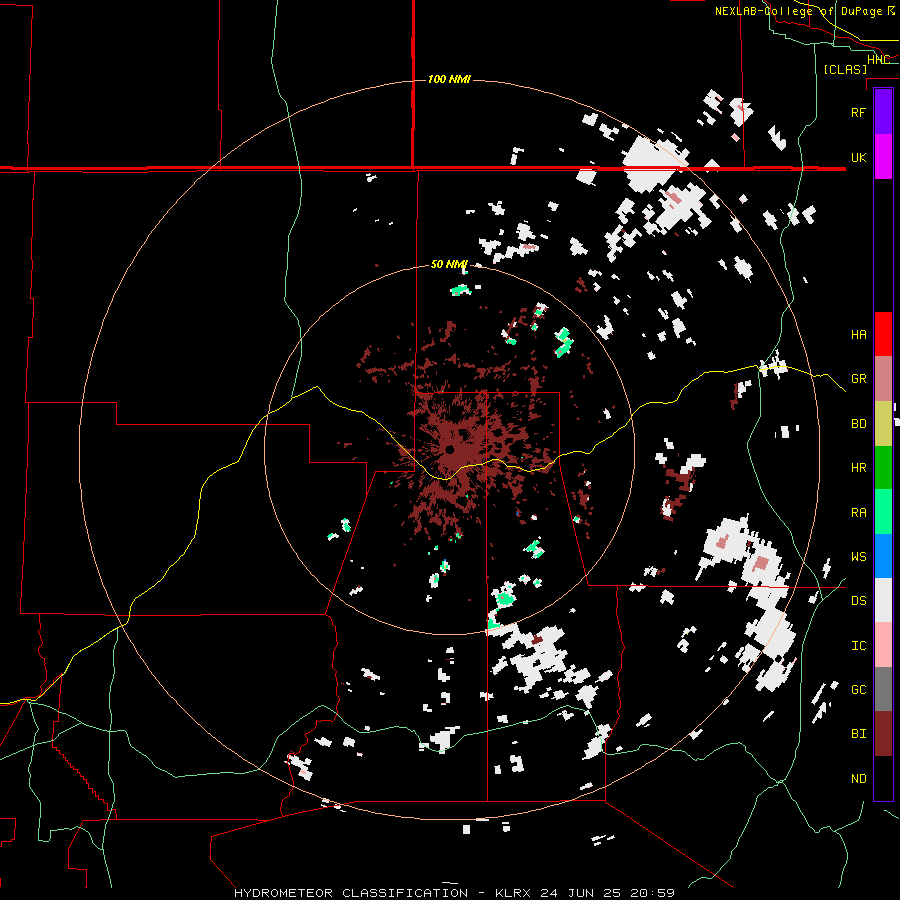Click the HR green legend swatch
The image size is (900, 900).
[883, 468]
